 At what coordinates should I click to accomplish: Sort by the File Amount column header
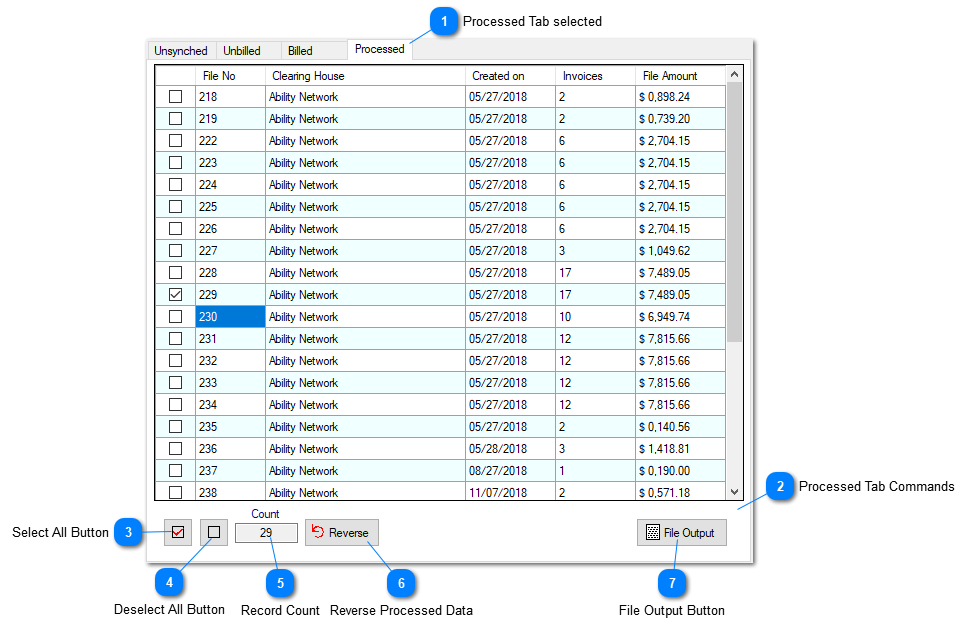coord(671,75)
